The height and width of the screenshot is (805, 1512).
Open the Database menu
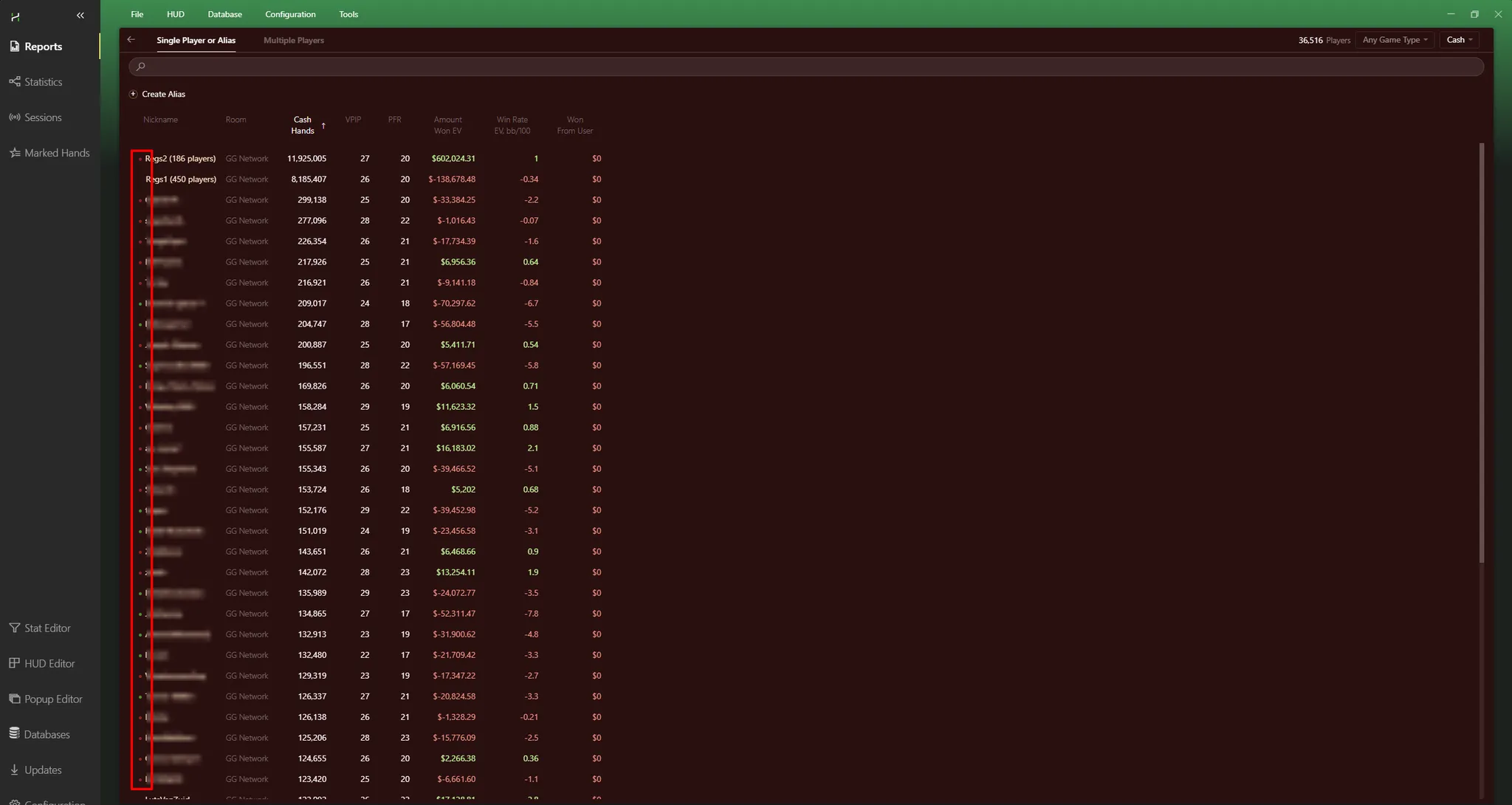(224, 14)
